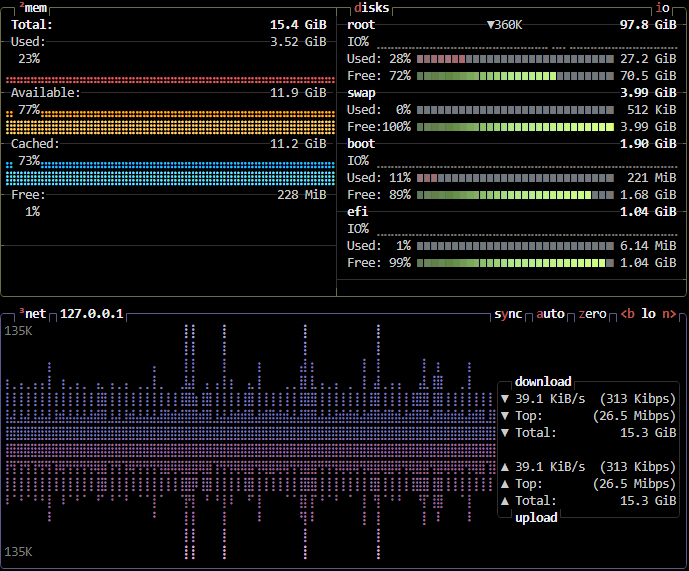Toggle auto scaling for network graph
This screenshot has width=689, height=571.
(x=550, y=314)
